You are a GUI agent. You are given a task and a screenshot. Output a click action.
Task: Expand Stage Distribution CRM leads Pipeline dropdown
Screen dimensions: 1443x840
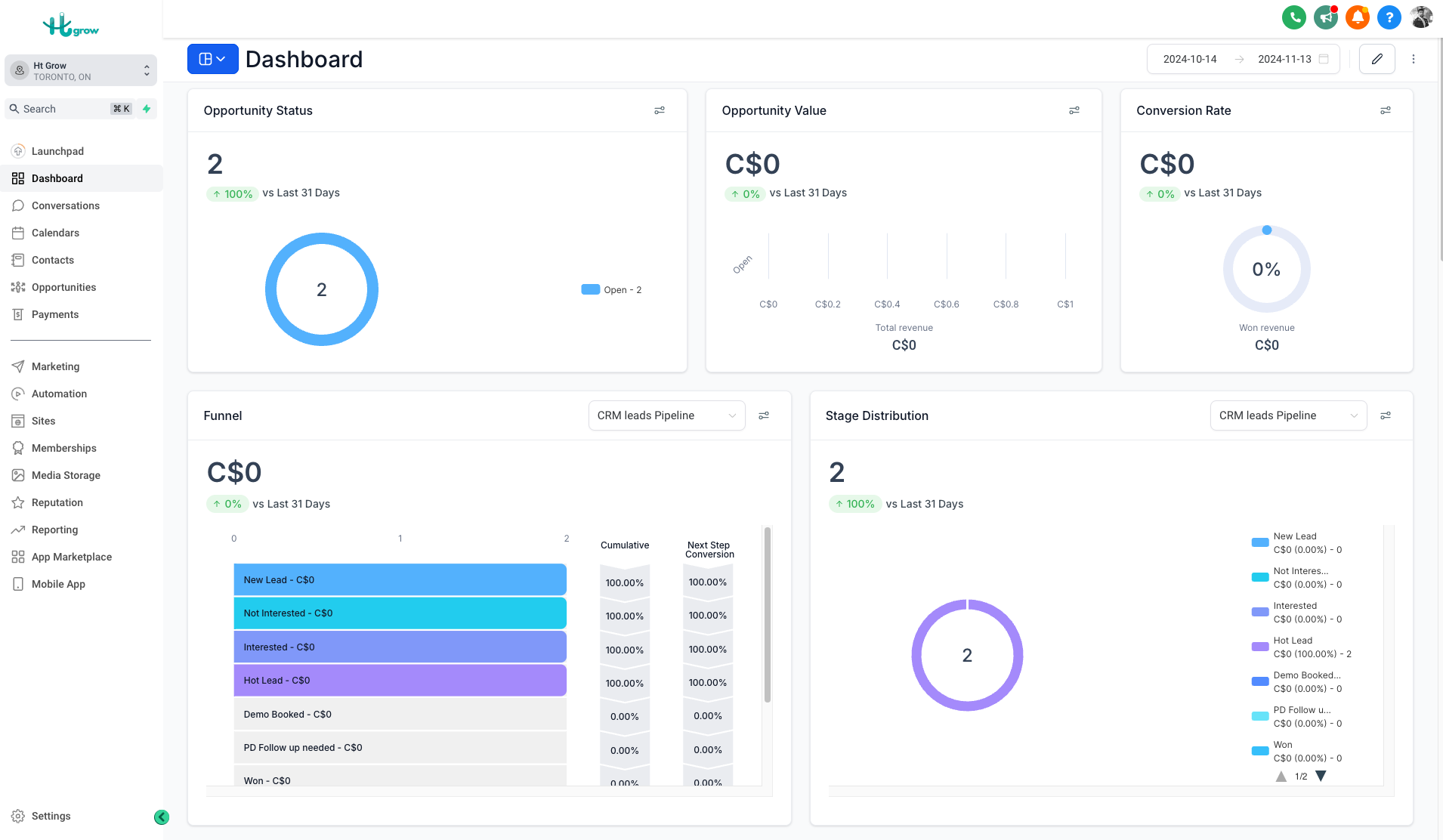click(x=1288, y=415)
